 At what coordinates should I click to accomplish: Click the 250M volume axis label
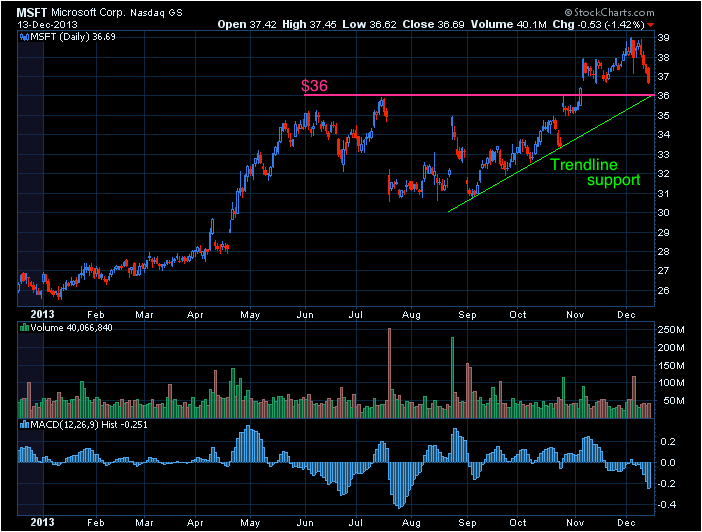pos(671,330)
